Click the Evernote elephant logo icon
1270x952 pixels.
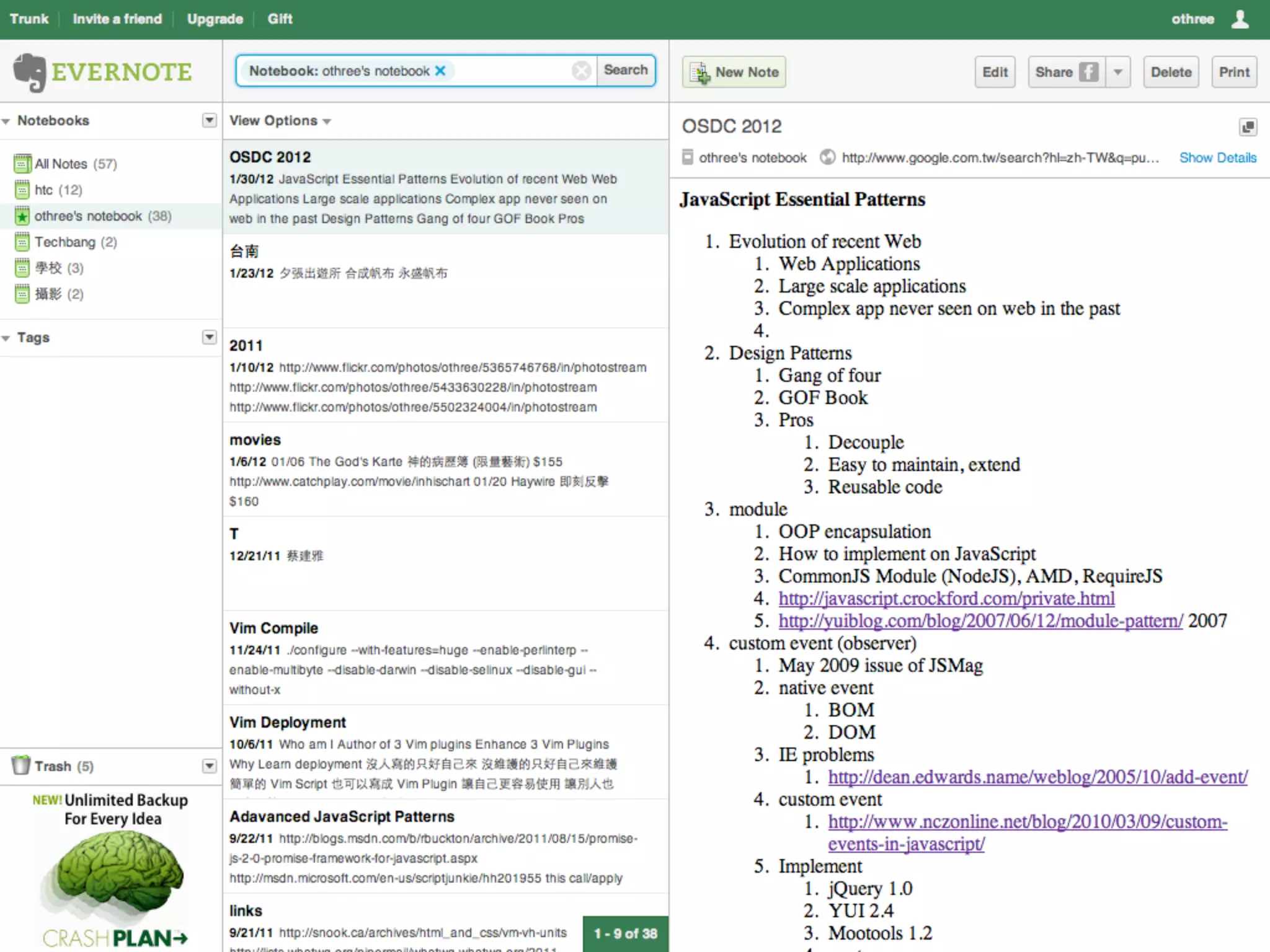pyautogui.click(x=29, y=73)
